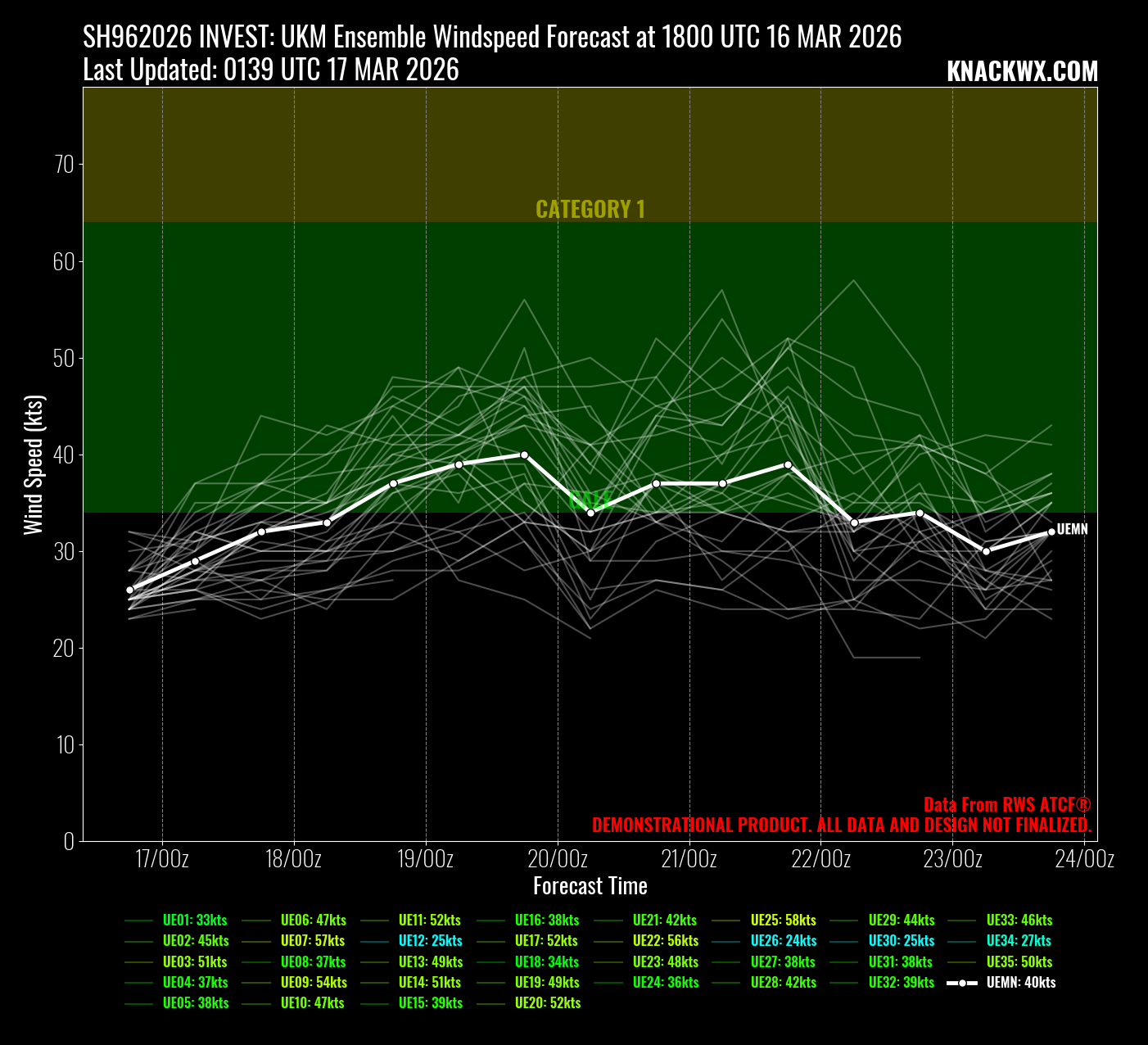The height and width of the screenshot is (1045, 1148).
Task: Click the first UEMN marker at 26kts
Action: pyautogui.click(x=129, y=590)
